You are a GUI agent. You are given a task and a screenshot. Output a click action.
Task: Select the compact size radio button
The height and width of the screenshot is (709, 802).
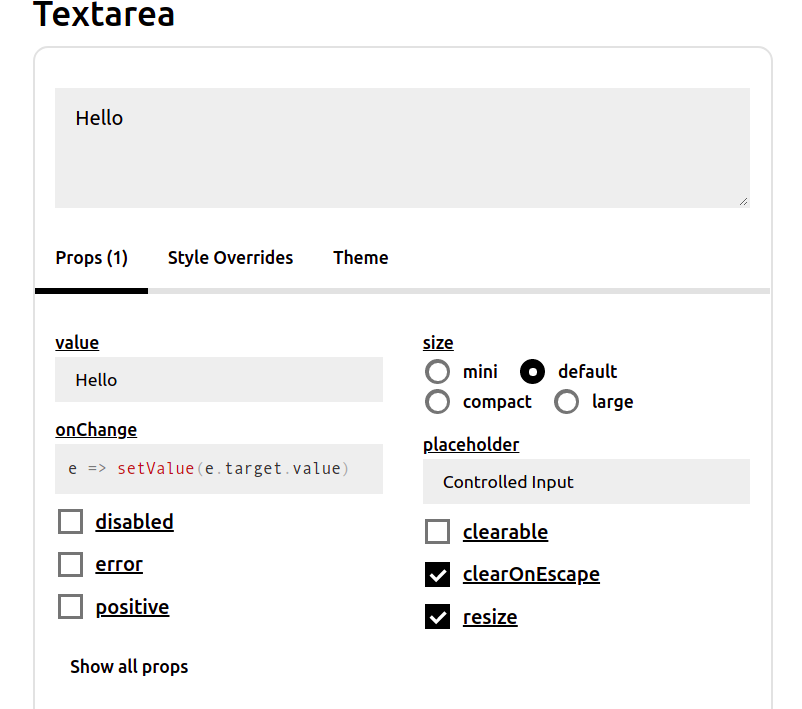tap(437, 402)
